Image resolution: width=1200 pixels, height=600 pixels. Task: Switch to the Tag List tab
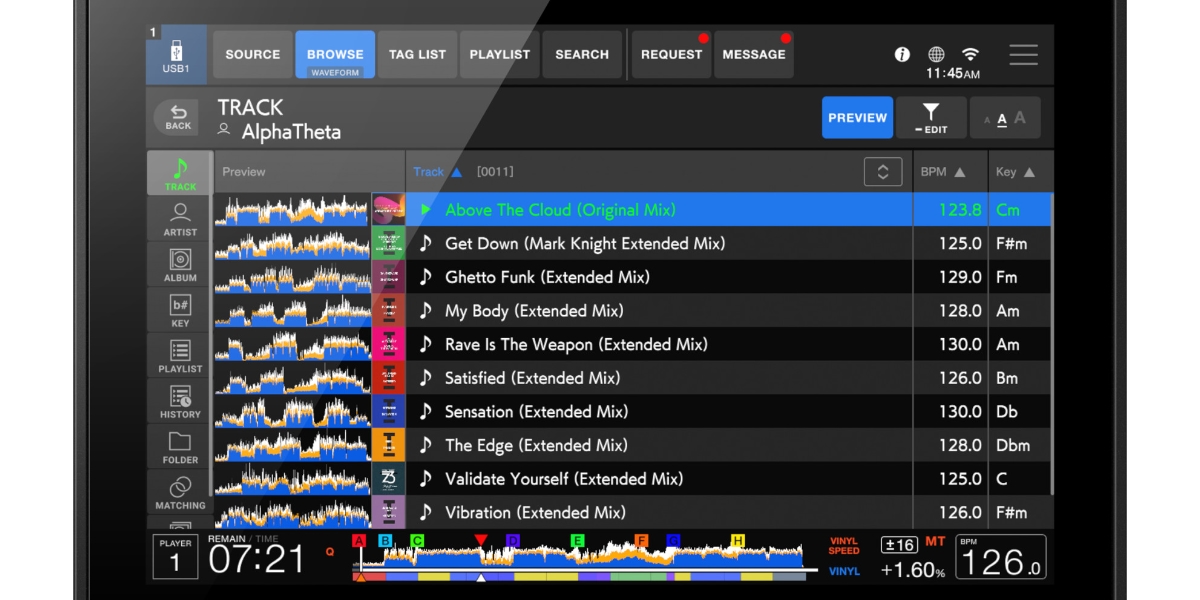(417, 55)
